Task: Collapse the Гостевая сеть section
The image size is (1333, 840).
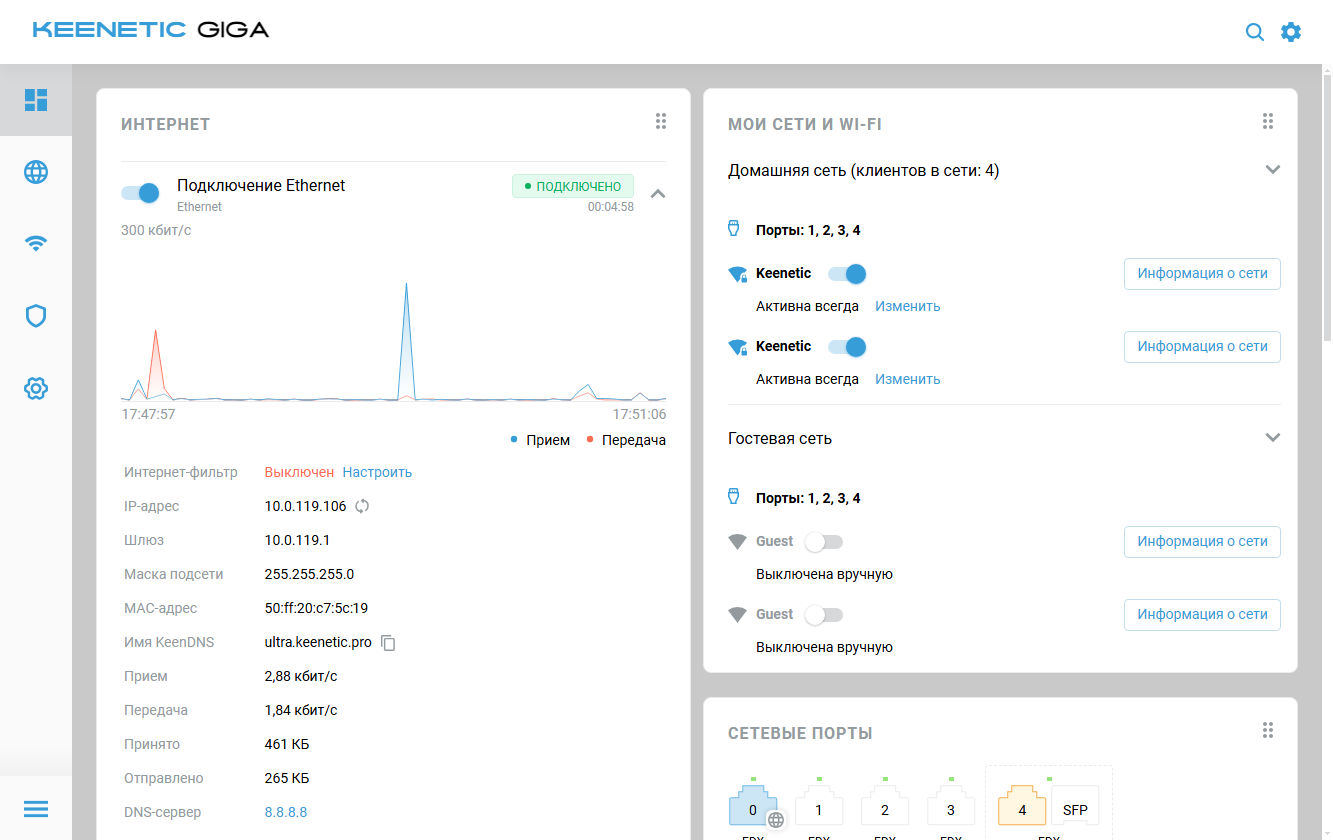Action: tap(1272, 438)
